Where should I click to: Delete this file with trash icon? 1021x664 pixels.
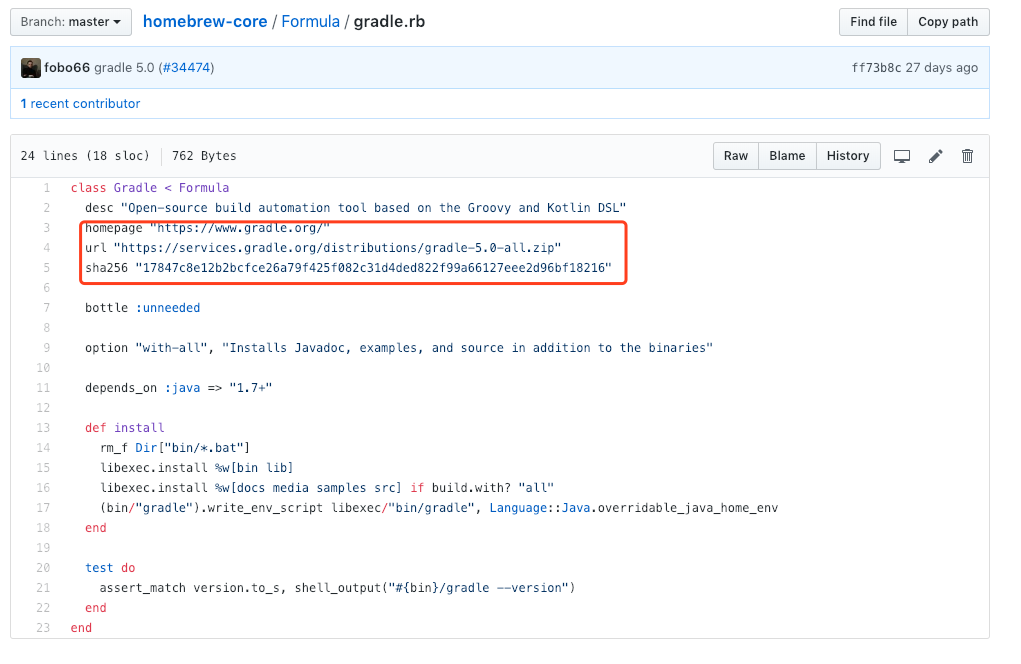968,156
